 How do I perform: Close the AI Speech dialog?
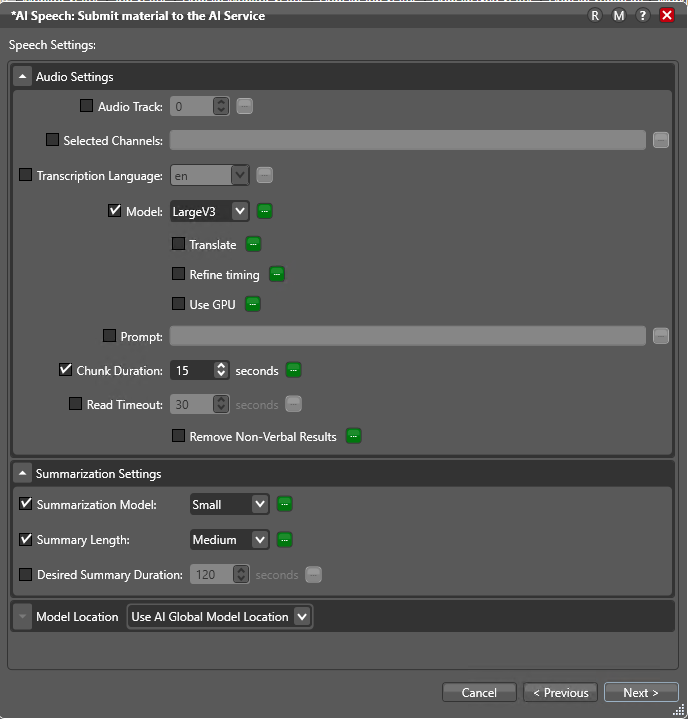[x=667, y=16]
